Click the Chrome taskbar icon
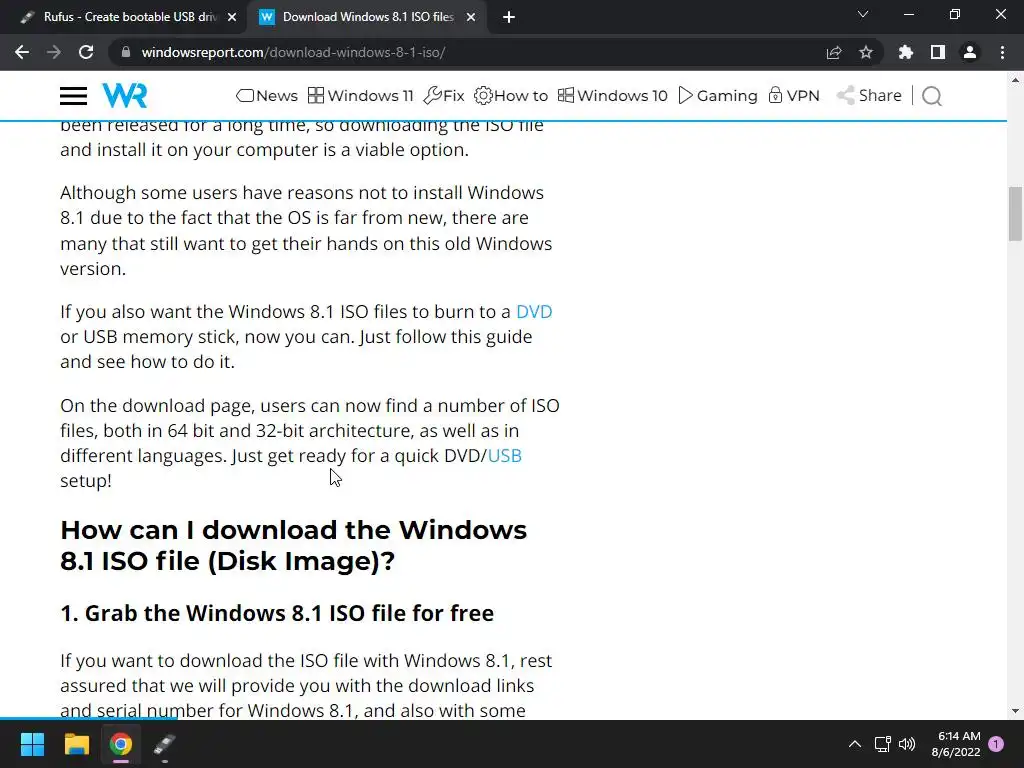The height and width of the screenshot is (768, 1024). [121, 744]
